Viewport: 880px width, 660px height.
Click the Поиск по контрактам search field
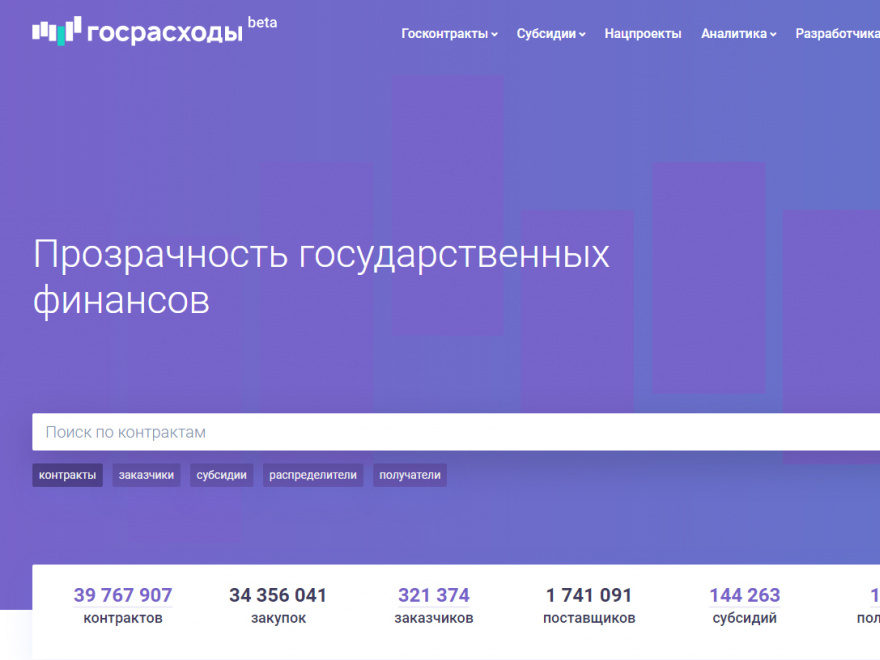(x=456, y=432)
